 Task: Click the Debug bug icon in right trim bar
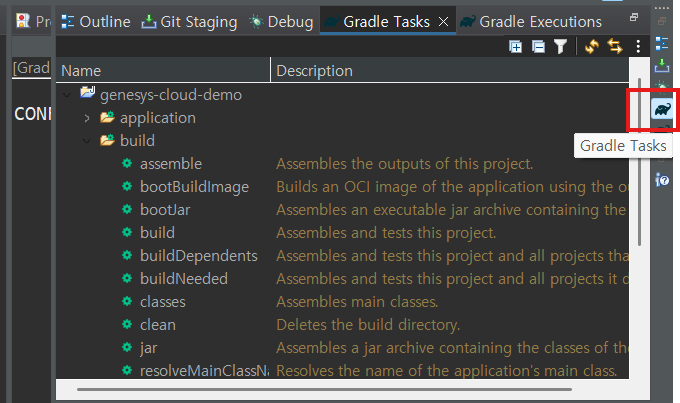(x=662, y=85)
